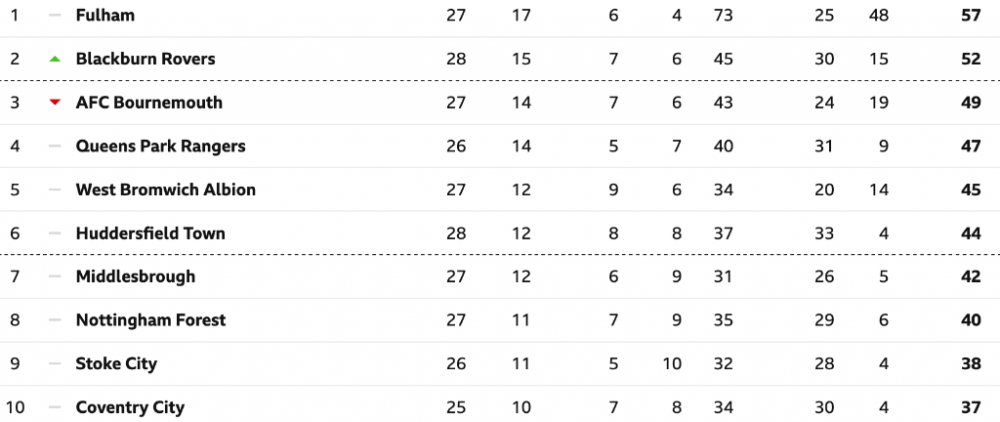This screenshot has width=1000, height=422.
Task: Select AFC Bournemouth team name
Action: [149, 103]
